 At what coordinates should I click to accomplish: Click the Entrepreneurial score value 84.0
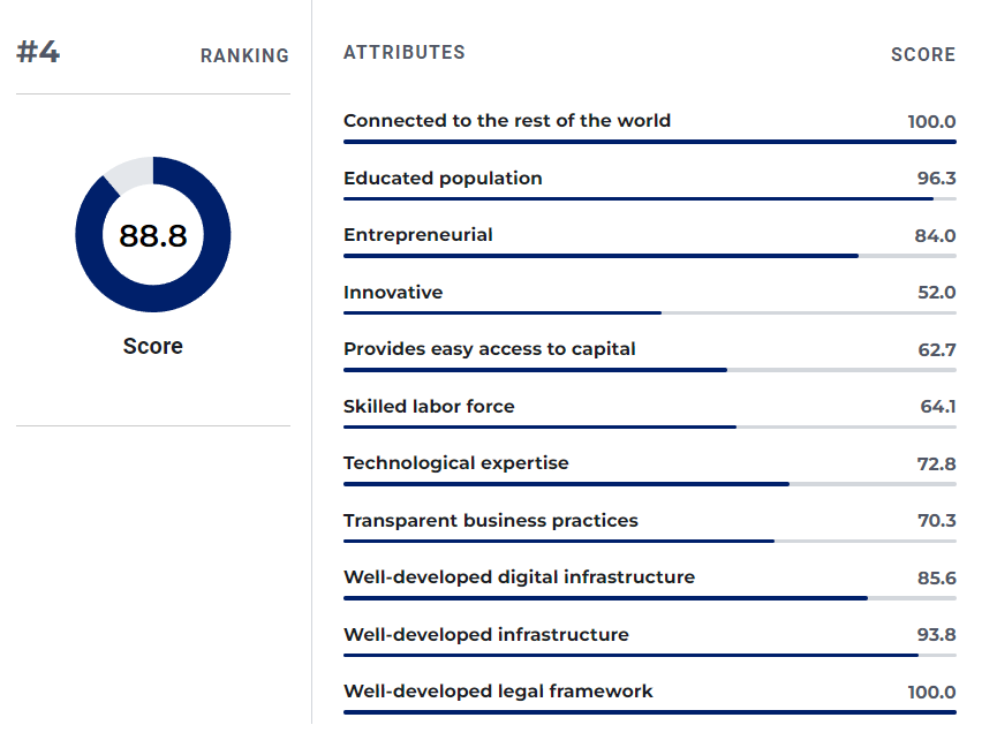point(936,236)
